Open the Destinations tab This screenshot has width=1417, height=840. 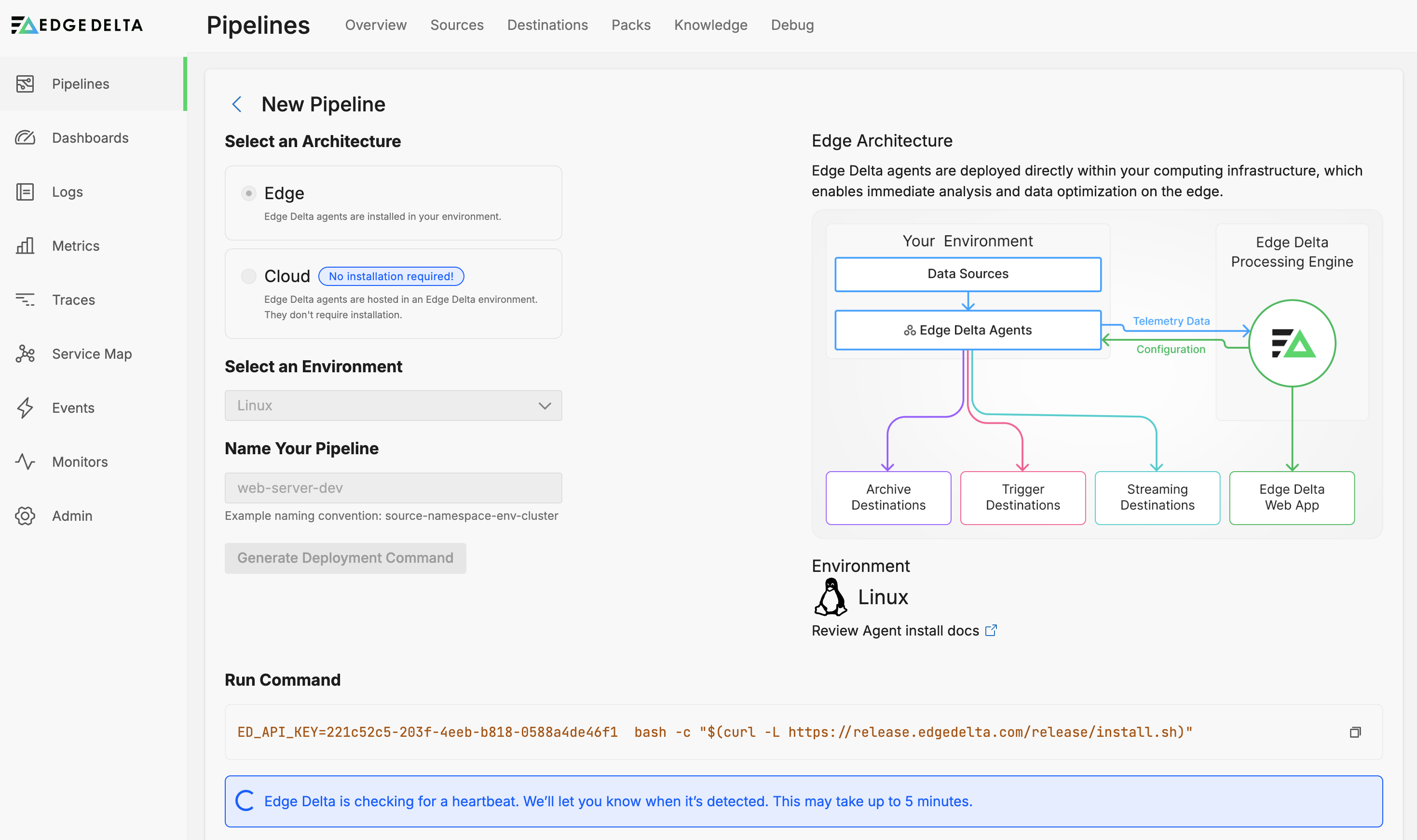click(x=547, y=25)
